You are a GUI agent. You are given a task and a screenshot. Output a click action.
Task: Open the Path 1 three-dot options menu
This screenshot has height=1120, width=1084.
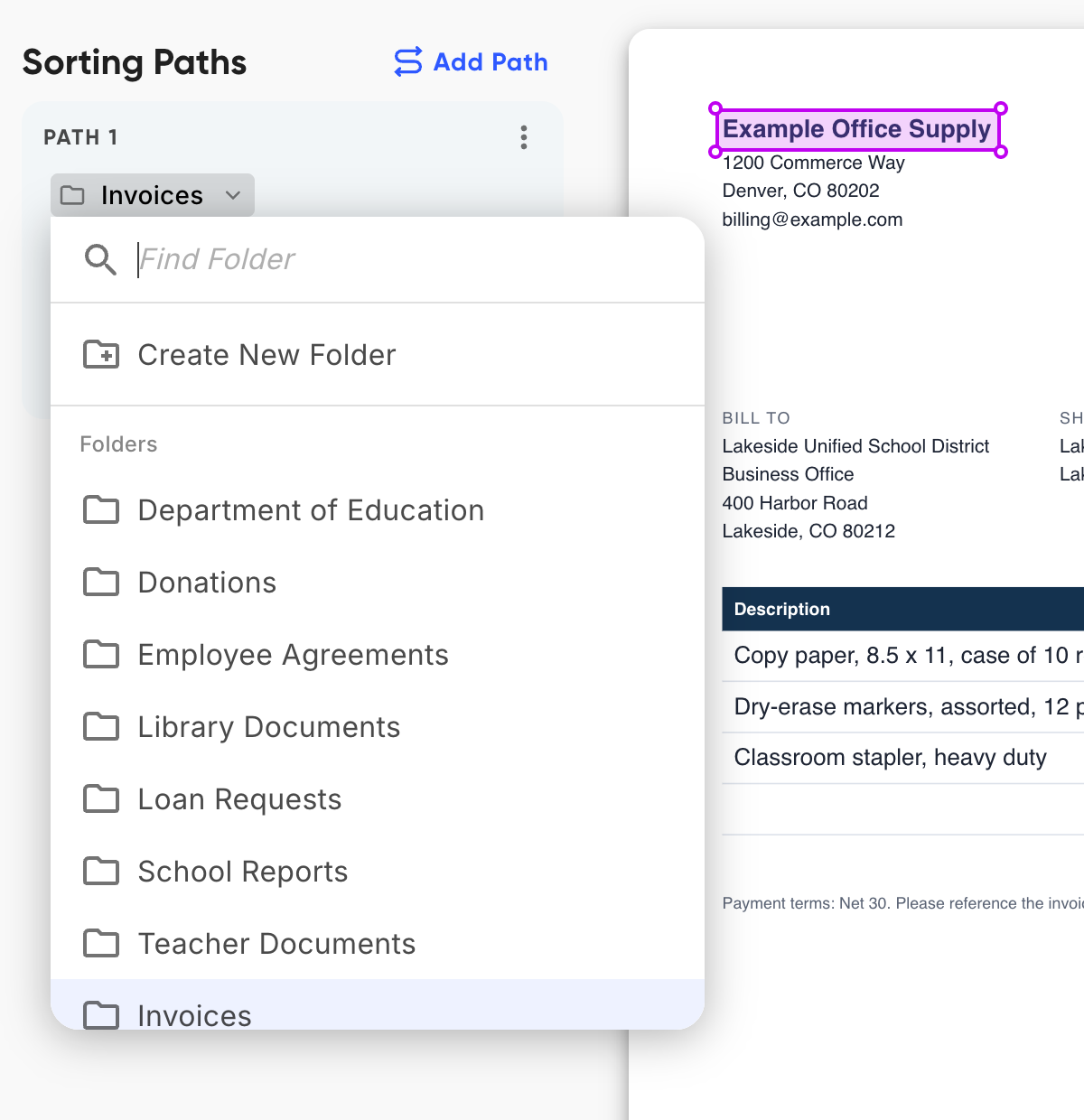524,137
